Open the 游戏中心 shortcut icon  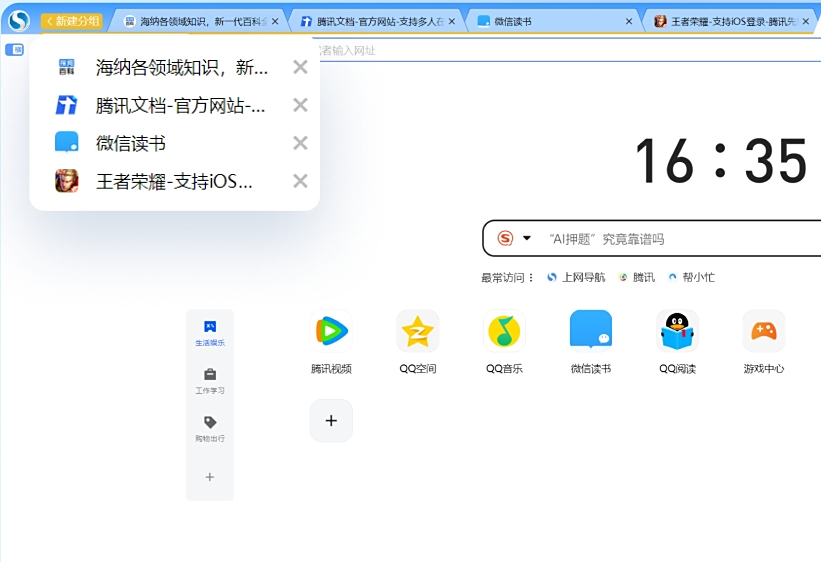click(x=763, y=331)
